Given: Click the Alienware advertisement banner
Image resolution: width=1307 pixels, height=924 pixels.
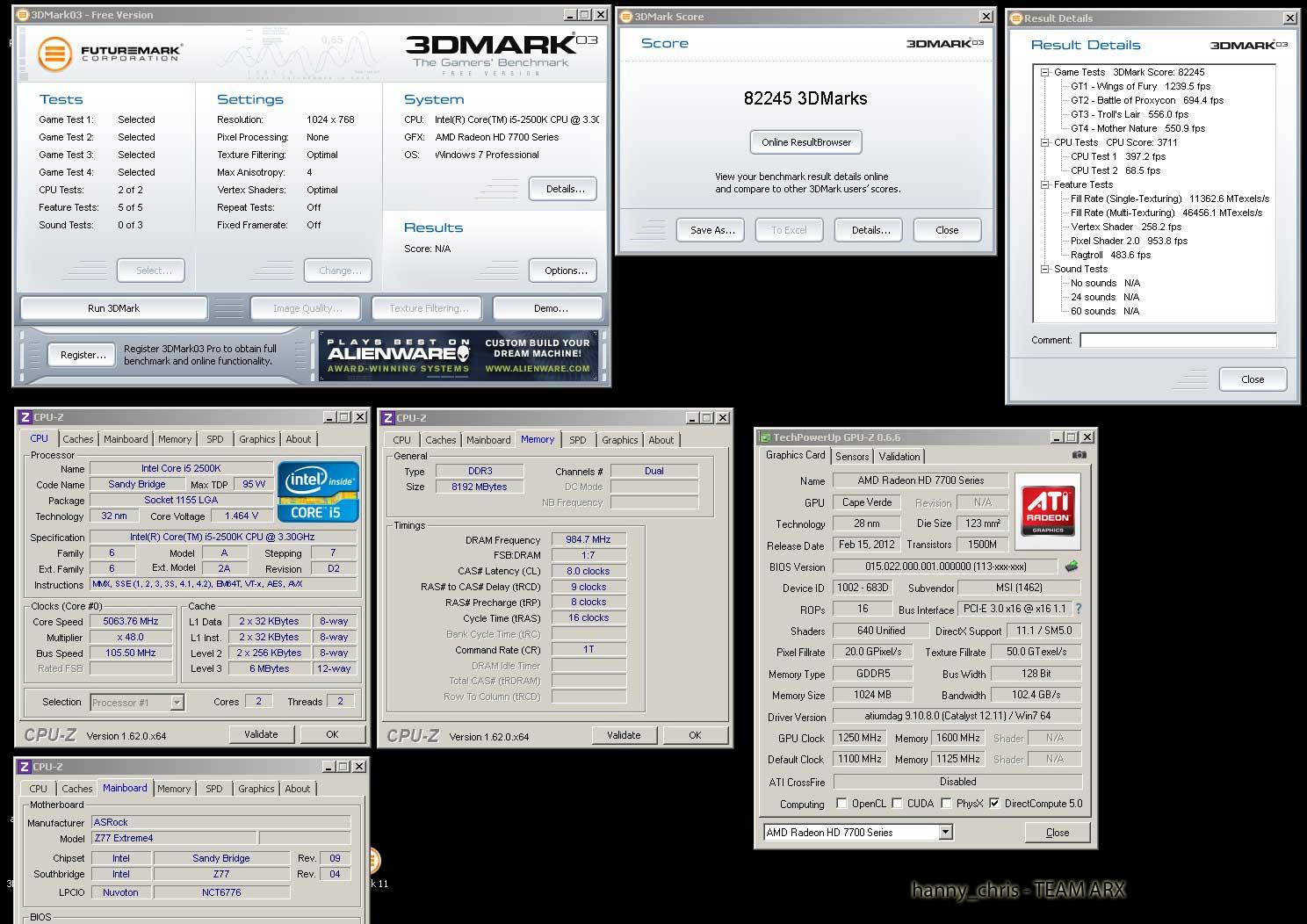Looking at the screenshot, I should pos(459,356).
